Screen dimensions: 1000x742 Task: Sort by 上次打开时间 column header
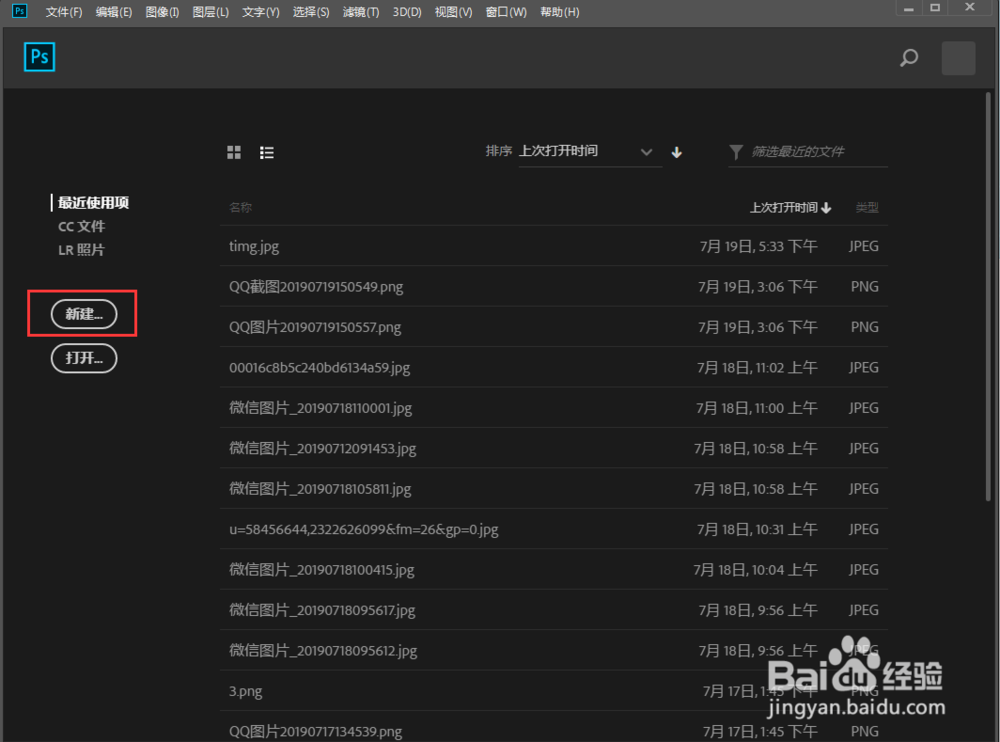pos(790,207)
